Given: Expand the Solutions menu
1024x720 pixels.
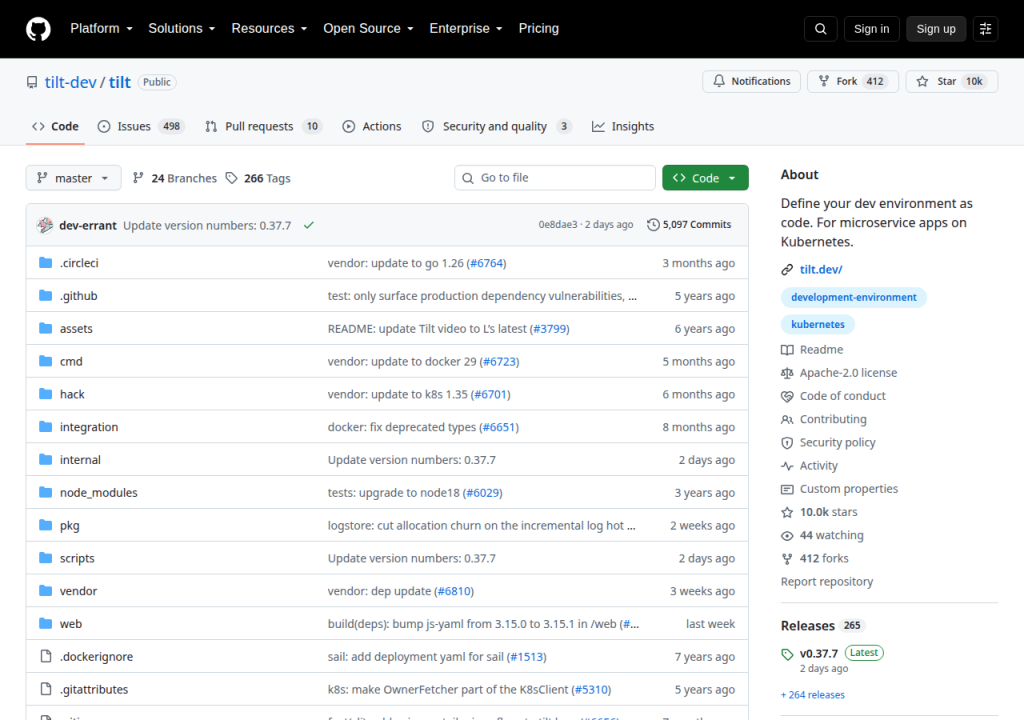Looking at the screenshot, I should [182, 29].
